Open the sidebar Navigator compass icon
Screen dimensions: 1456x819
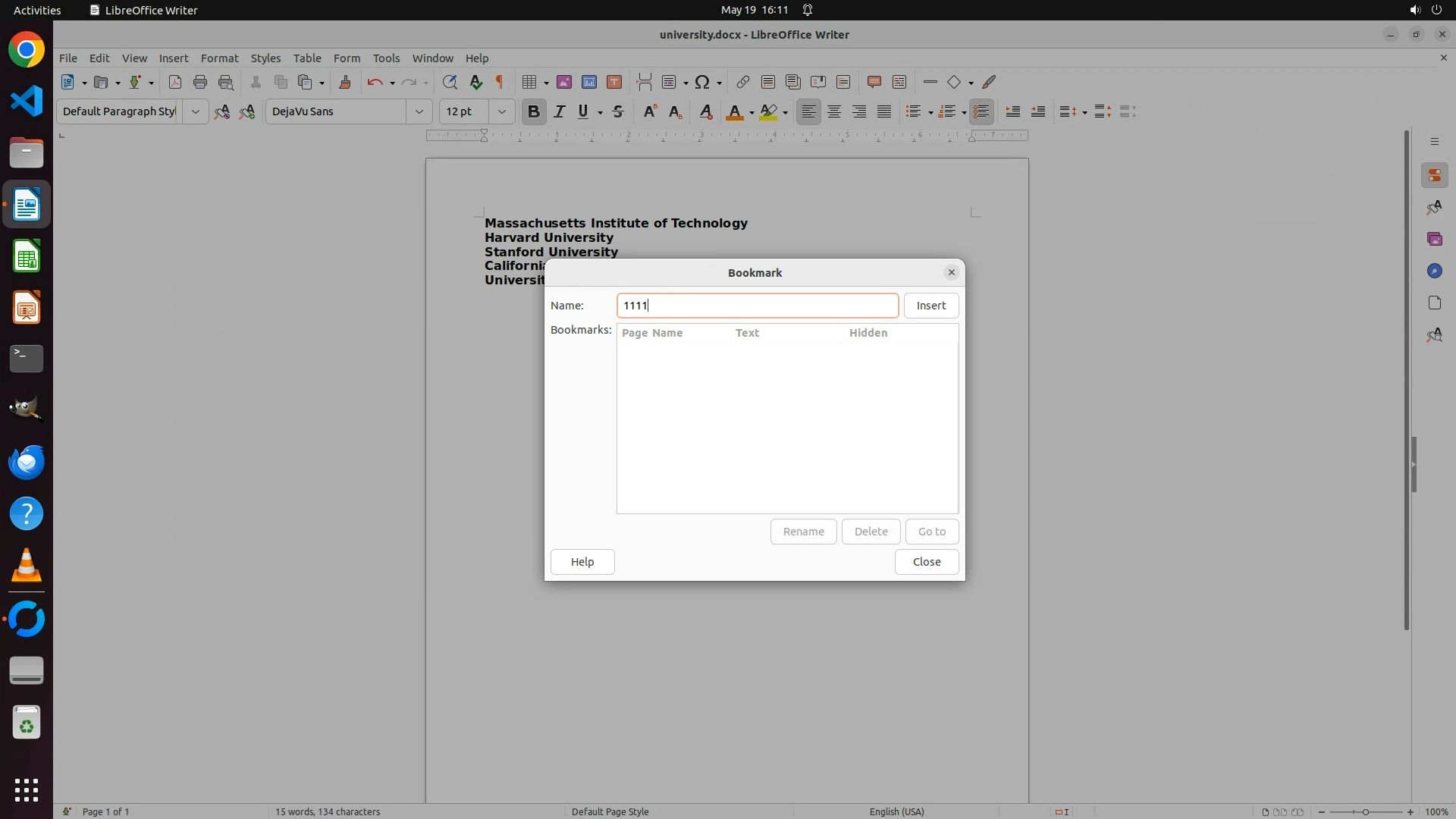[x=1434, y=271]
